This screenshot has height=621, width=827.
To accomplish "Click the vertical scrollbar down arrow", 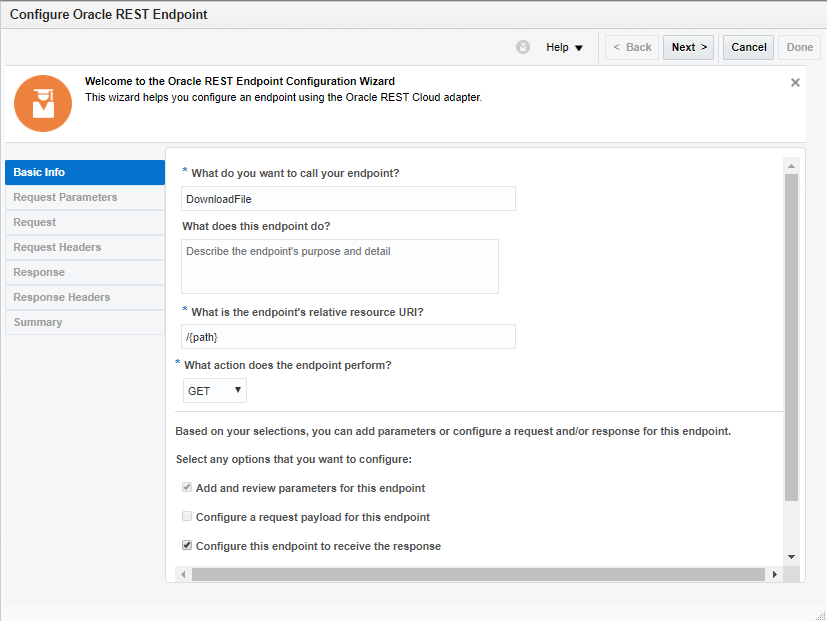I will 791,556.
